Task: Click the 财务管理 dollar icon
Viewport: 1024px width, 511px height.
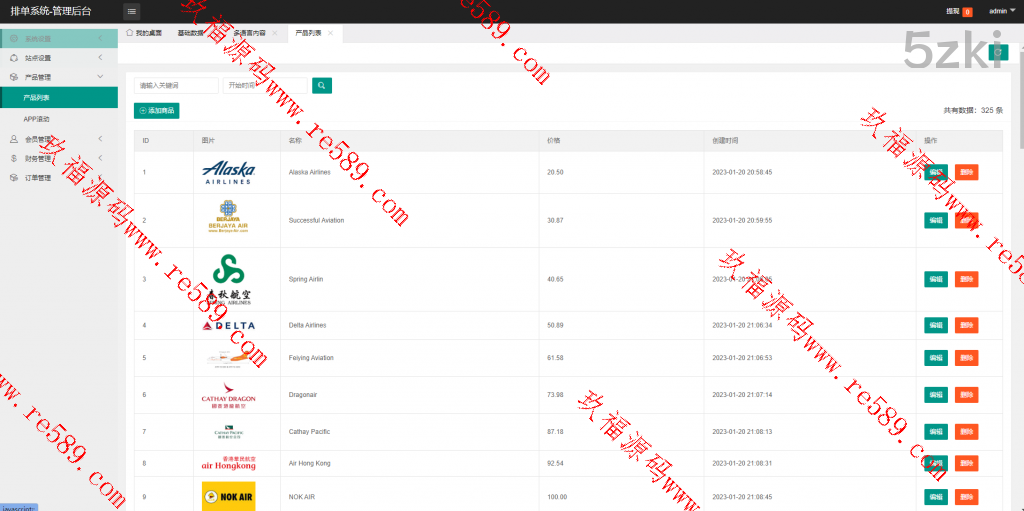Action: tap(14, 158)
